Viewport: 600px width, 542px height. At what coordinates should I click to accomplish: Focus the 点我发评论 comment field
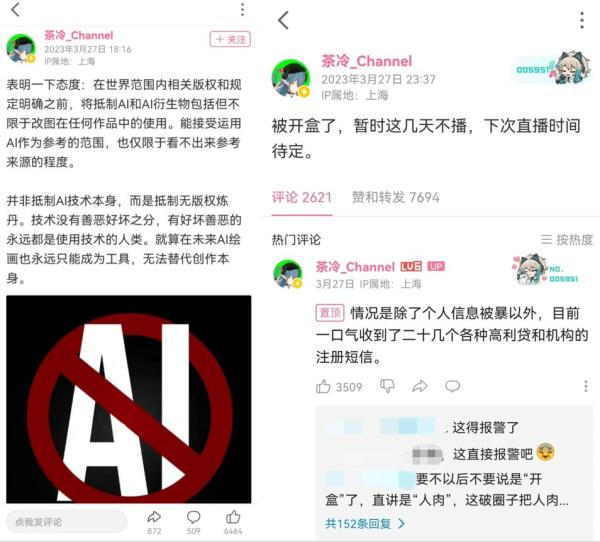[x=67, y=521]
